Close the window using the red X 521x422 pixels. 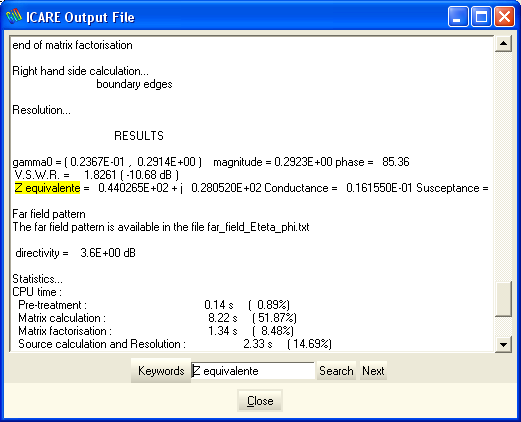tap(504, 16)
